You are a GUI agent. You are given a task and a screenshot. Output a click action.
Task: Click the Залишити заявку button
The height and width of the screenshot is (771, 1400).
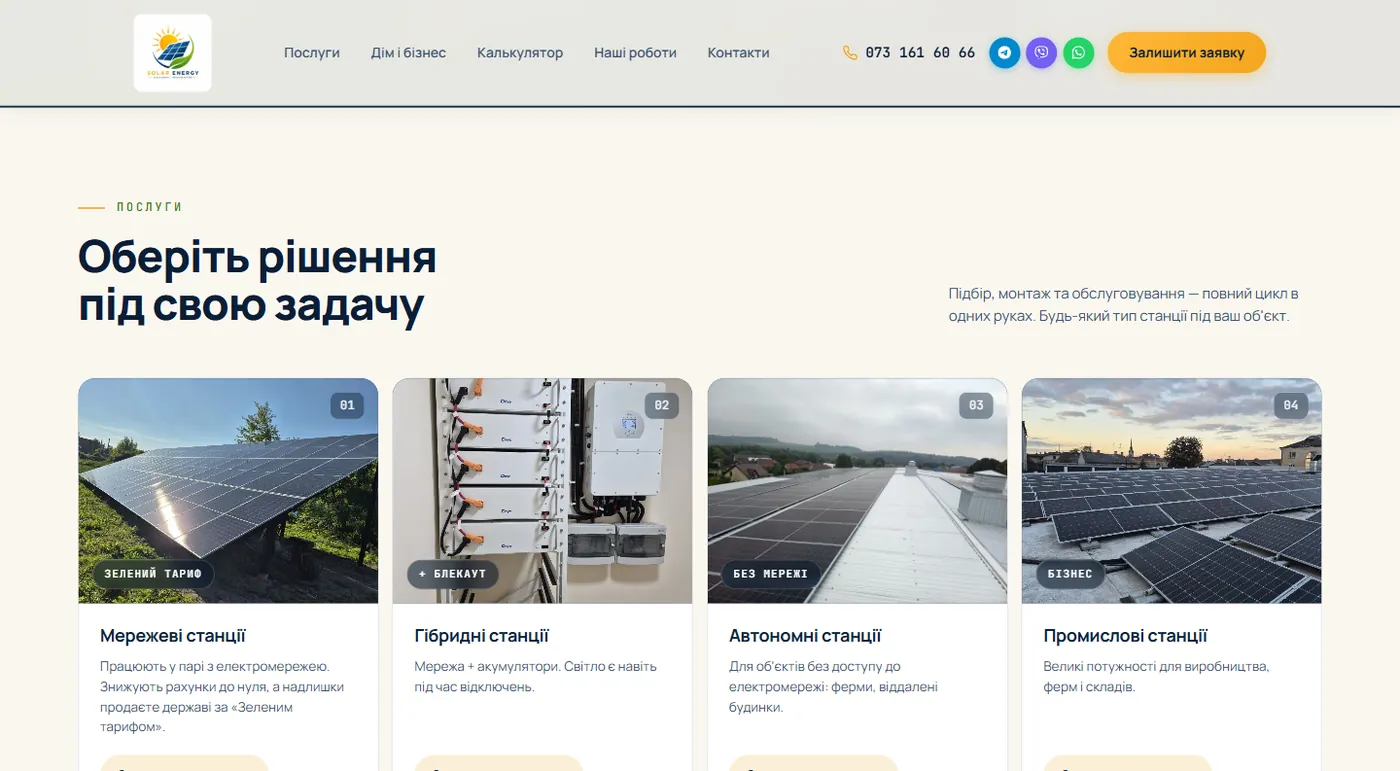click(x=1187, y=53)
